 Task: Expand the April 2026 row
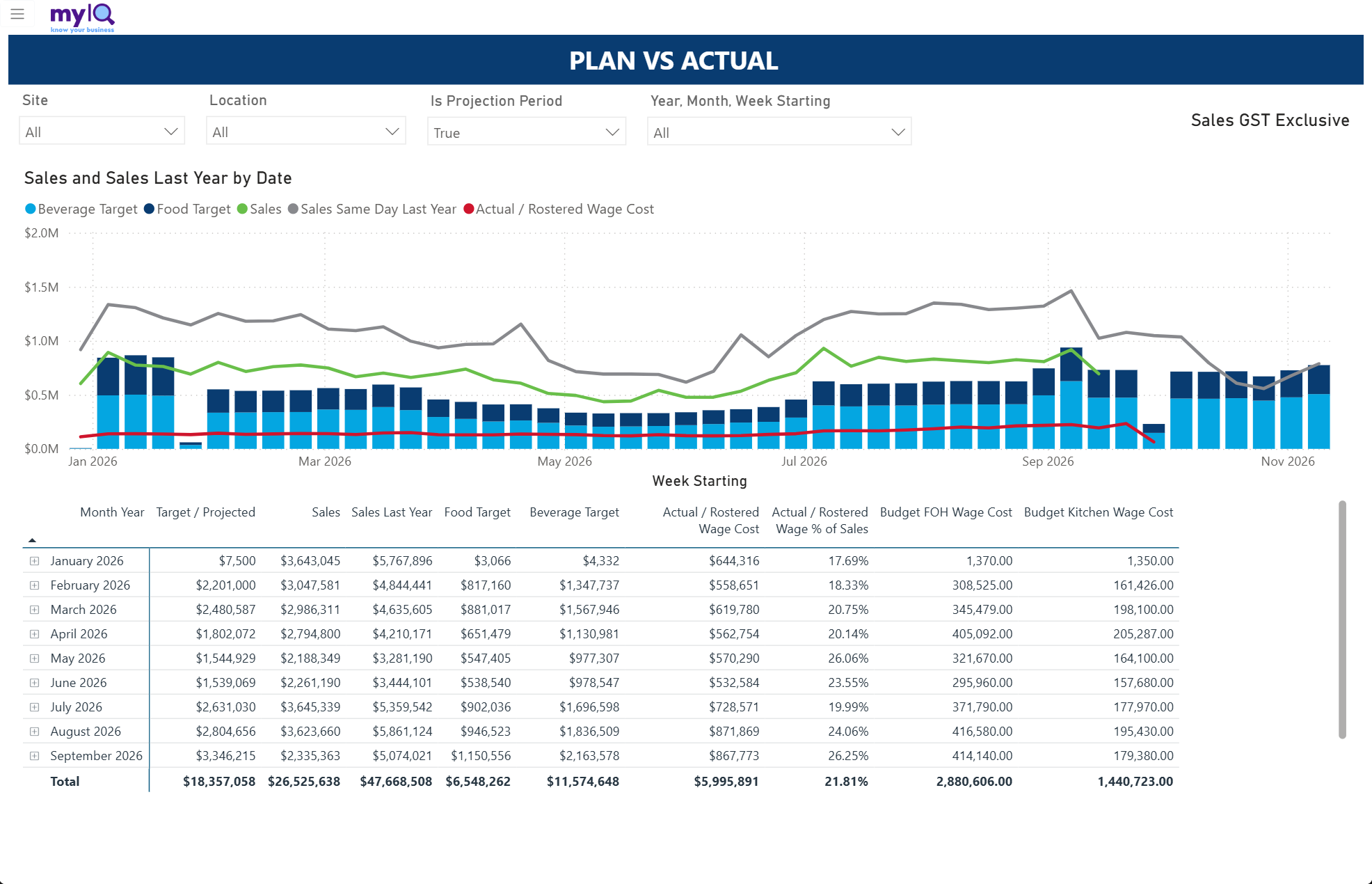point(34,634)
